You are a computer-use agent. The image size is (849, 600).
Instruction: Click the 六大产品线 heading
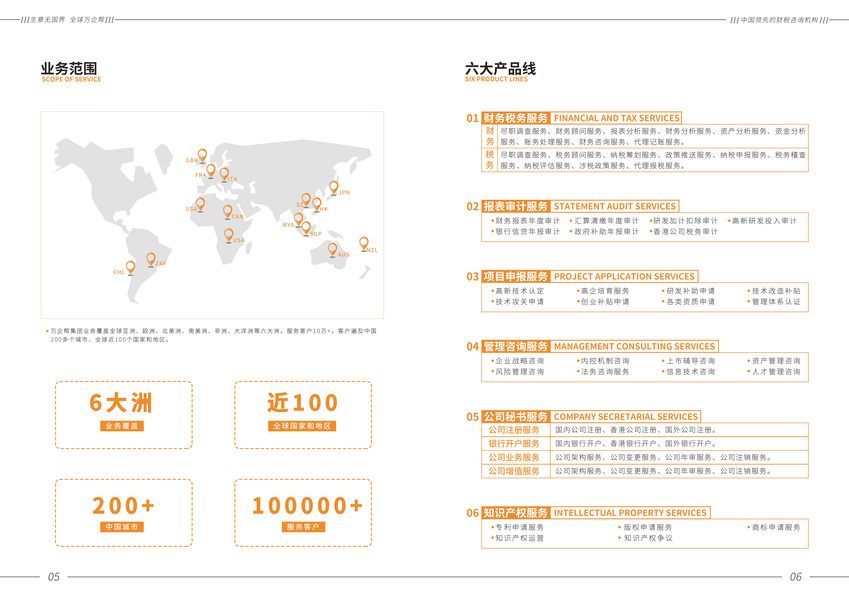500,68
